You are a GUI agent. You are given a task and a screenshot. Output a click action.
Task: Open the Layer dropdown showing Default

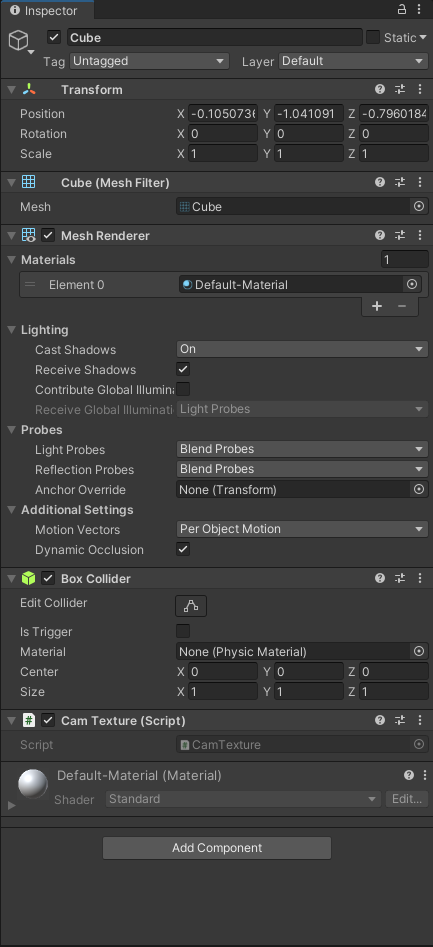[353, 61]
